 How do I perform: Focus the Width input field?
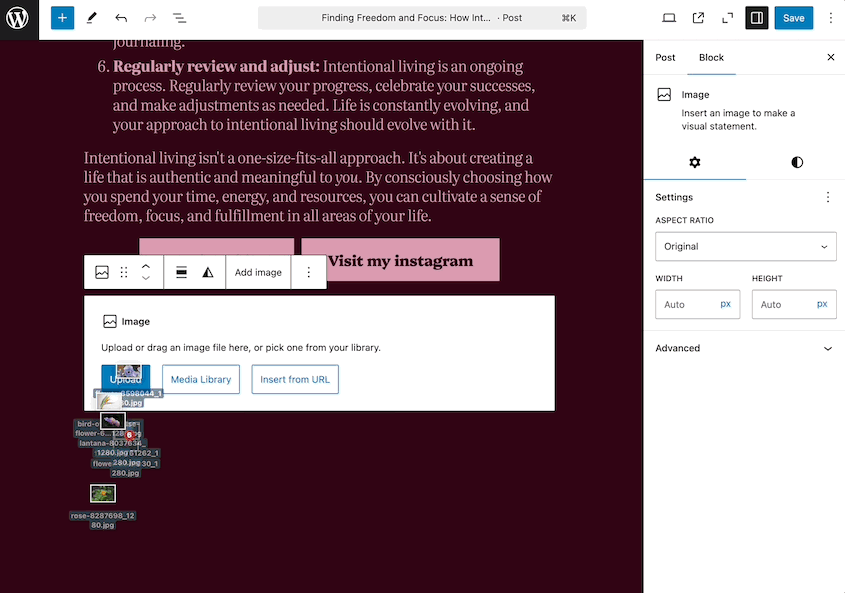pos(687,305)
